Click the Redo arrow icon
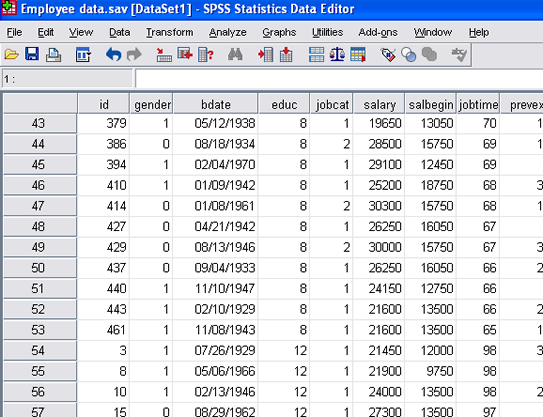Screen dimensions: 543x417 (134, 55)
